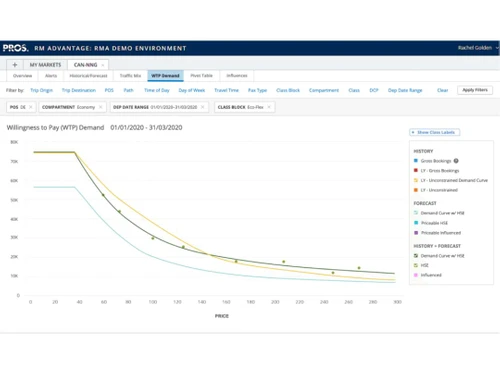
Task: Open the Pax Type filter
Action: click(257, 90)
